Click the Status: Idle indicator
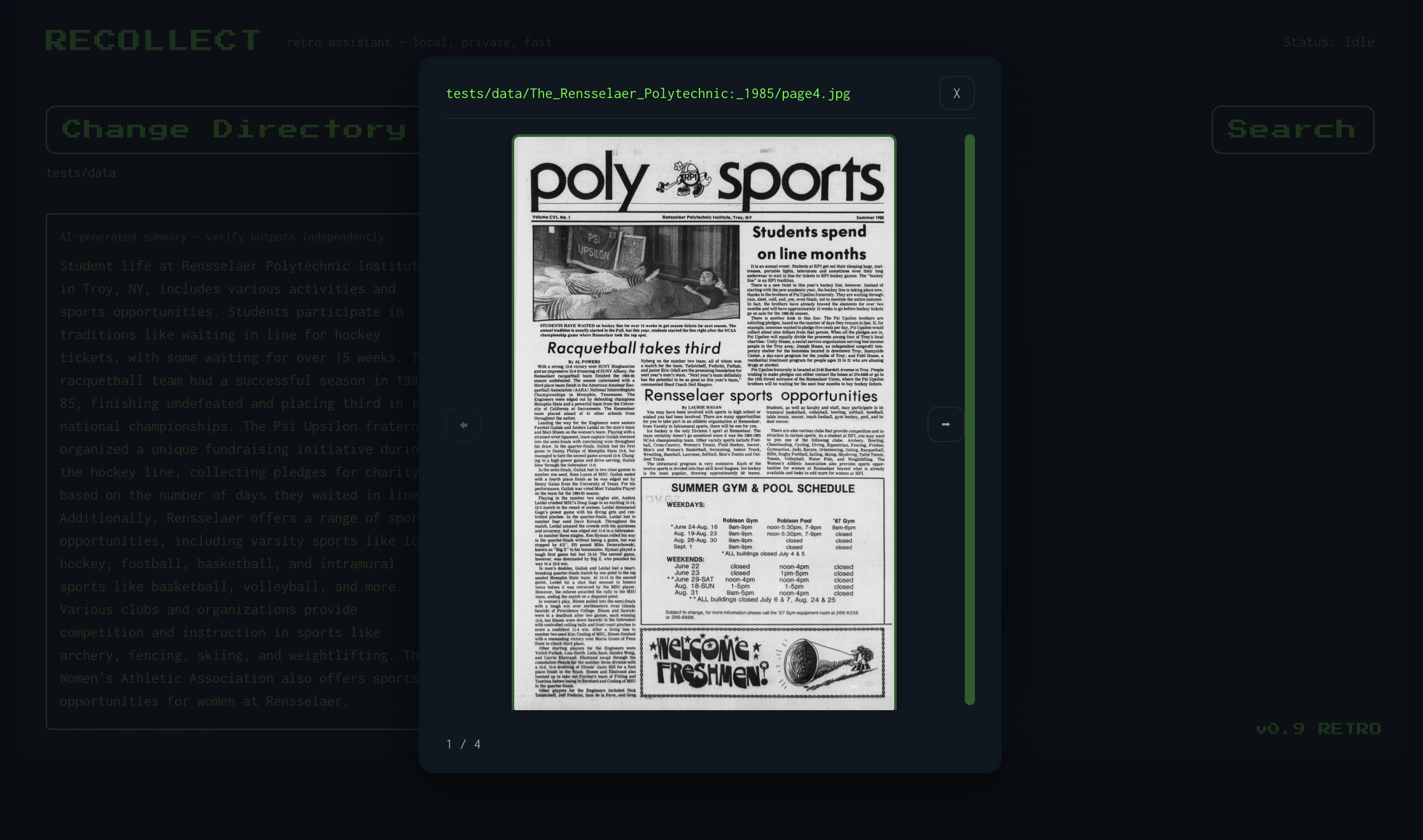The height and width of the screenshot is (840, 1423). click(x=1328, y=42)
